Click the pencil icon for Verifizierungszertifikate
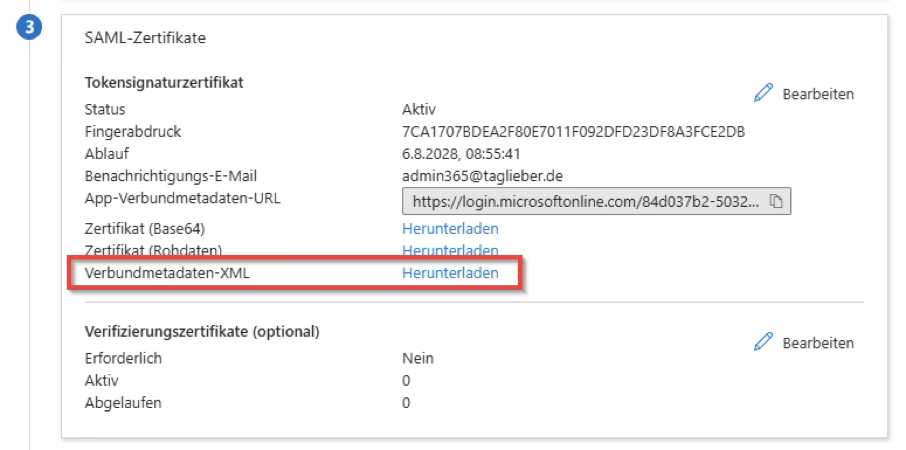Viewport: 906px width, 450px height. pyautogui.click(x=764, y=343)
